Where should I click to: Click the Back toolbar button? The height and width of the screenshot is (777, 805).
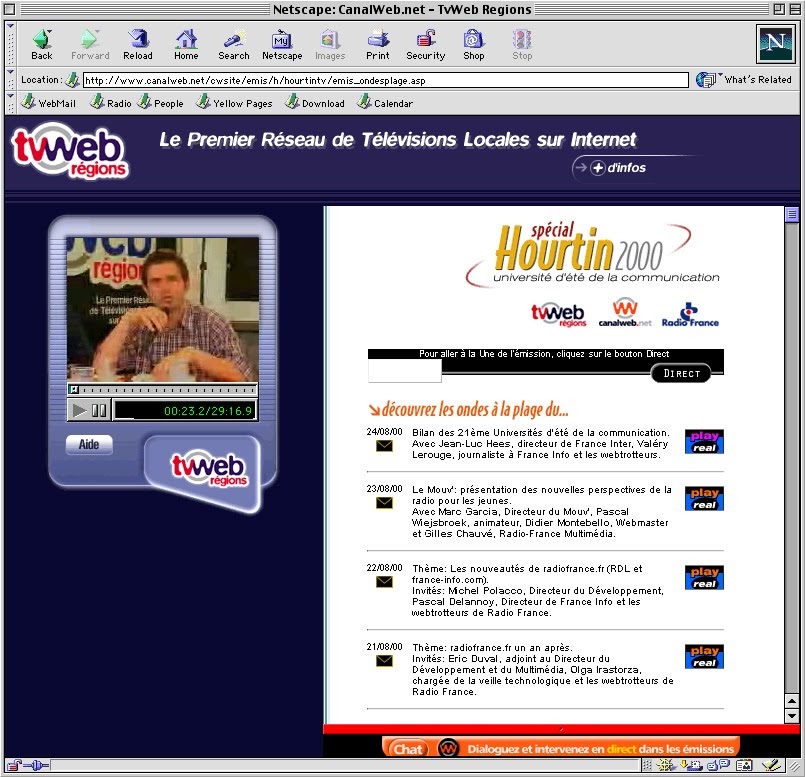pyautogui.click(x=42, y=45)
